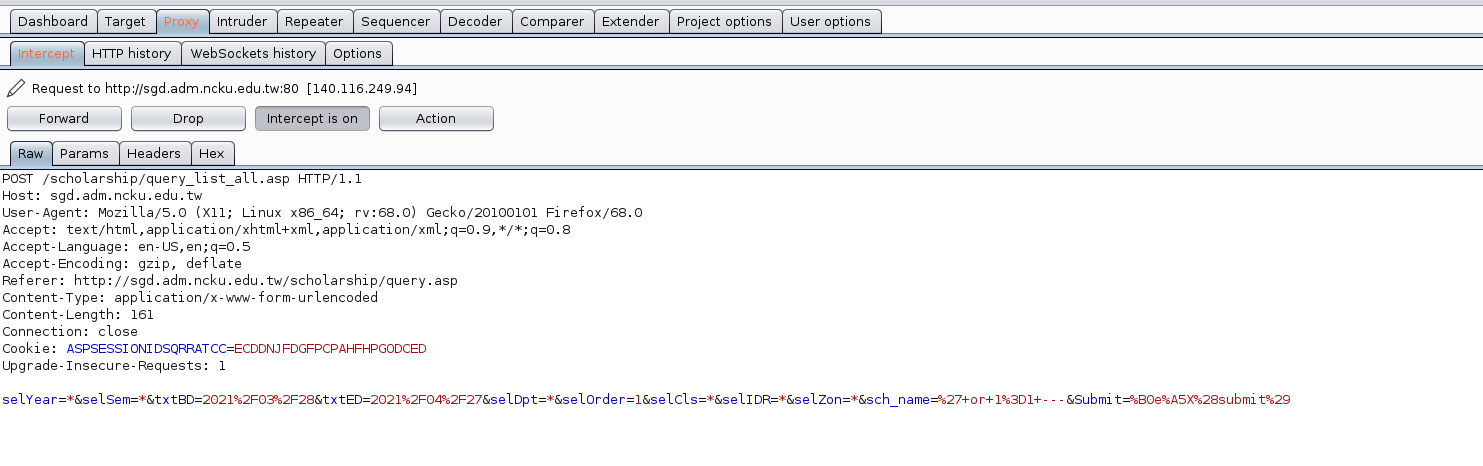Viewport: 1483px width, 466px height.
Task: Click the POST /scholarship/query_list_all.asp request line
Action: [x=182, y=179]
